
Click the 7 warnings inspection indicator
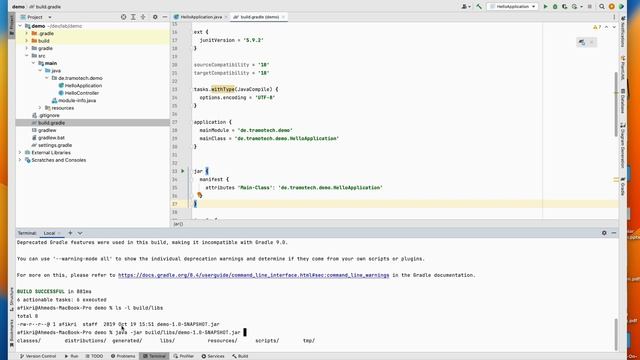pos(597,27)
